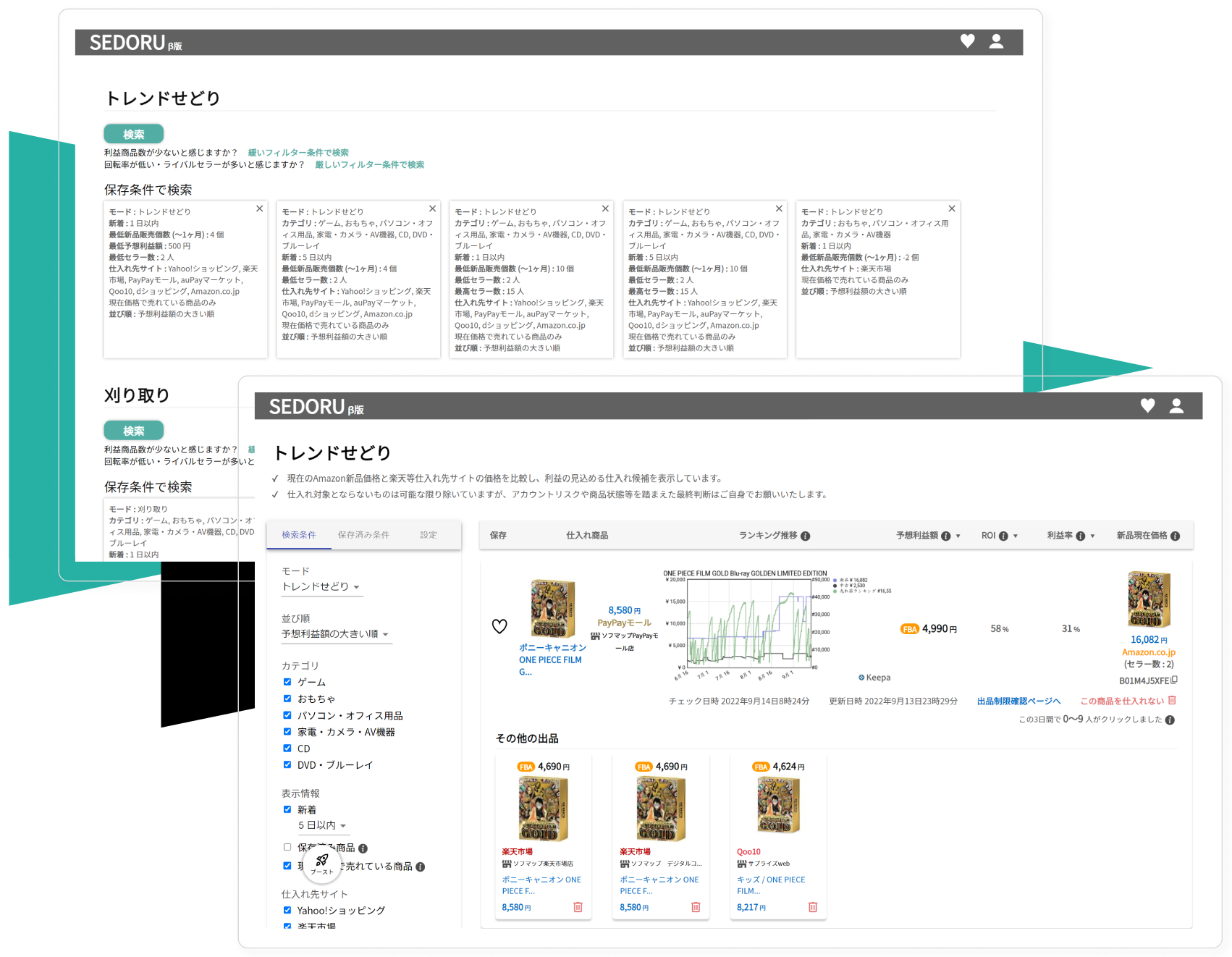Delete the ソフマップ デジタルコ listing via trash icon

696,907
